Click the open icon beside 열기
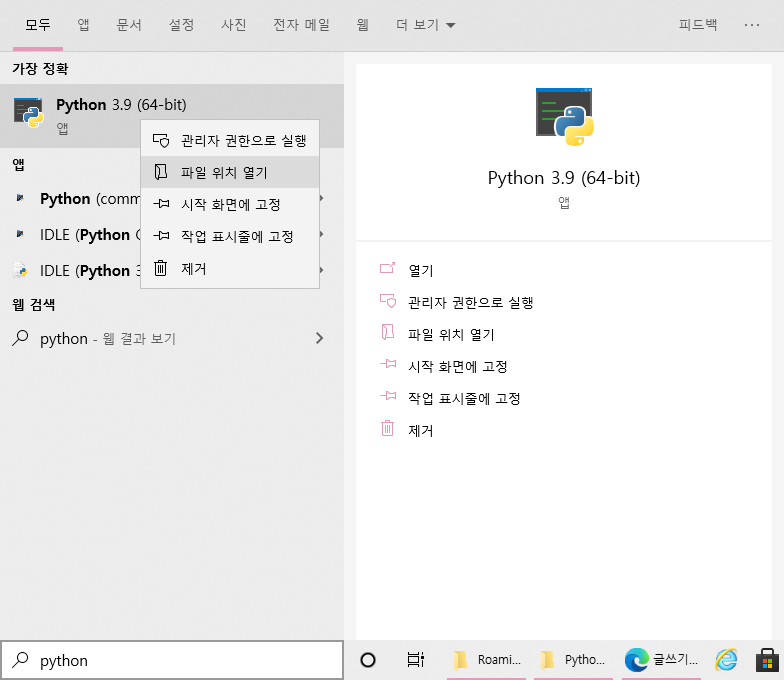Screen dimensions: 784x680 388,268
